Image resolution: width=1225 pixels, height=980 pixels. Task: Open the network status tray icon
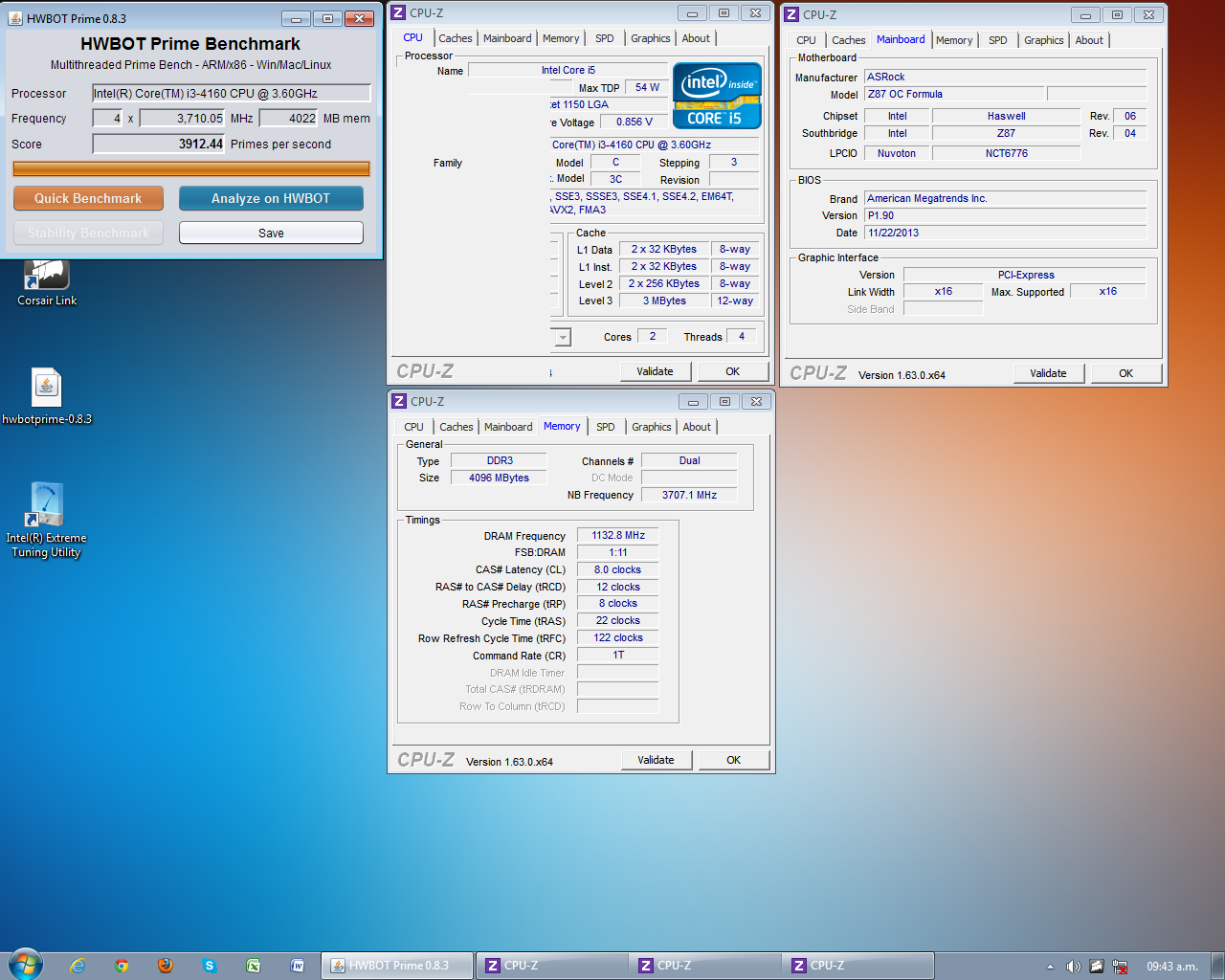pyautogui.click(x=1120, y=967)
